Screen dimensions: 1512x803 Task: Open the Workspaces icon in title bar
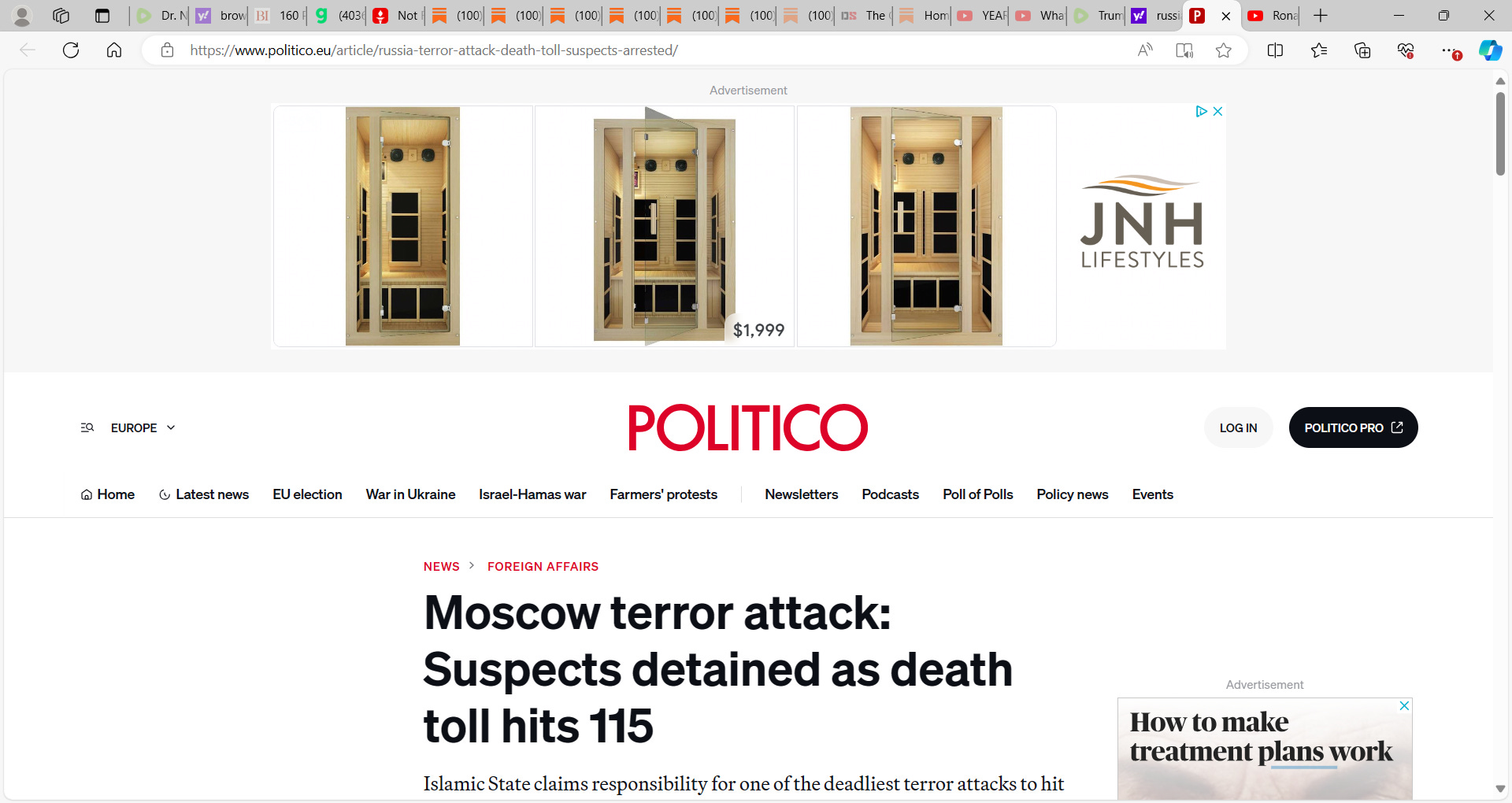pyautogui.click(x=61, y=16)
